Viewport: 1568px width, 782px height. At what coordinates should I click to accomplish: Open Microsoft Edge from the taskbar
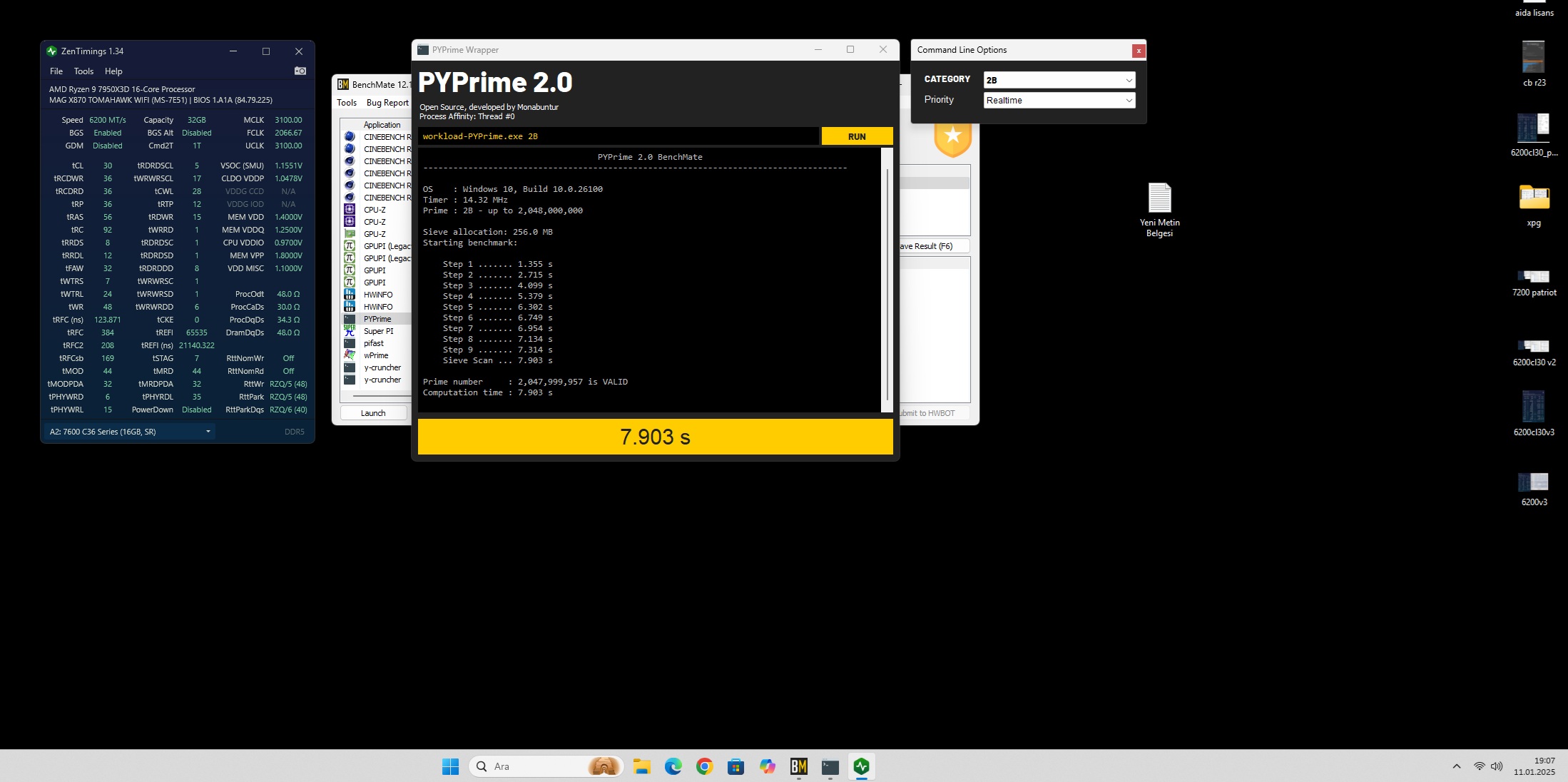point(673,766)
